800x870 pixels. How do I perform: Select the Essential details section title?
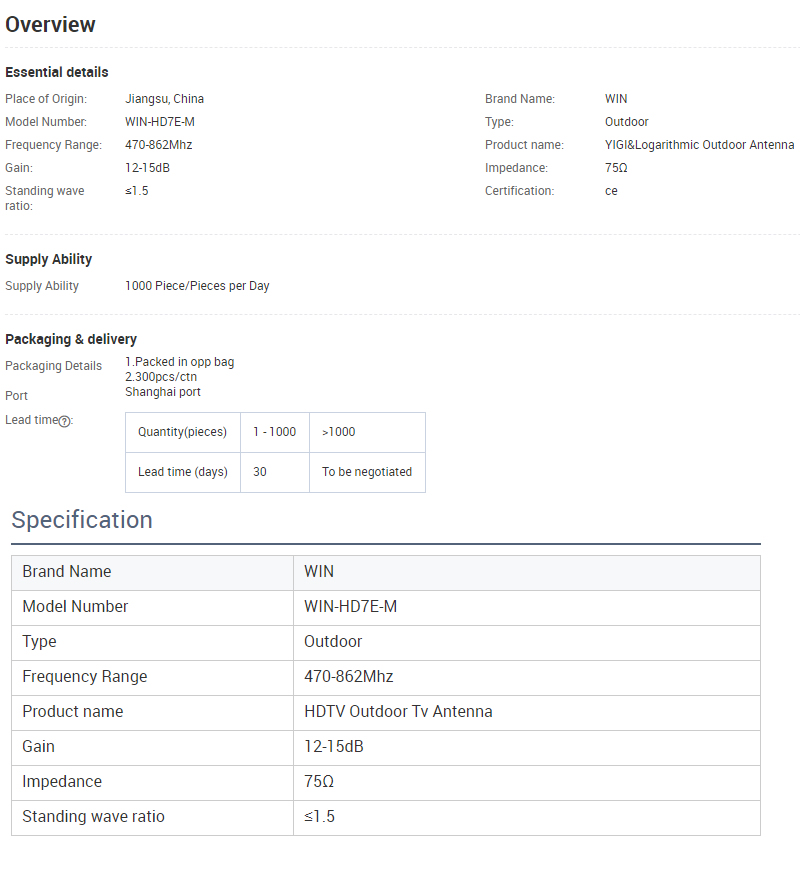[x=57, y=72]
